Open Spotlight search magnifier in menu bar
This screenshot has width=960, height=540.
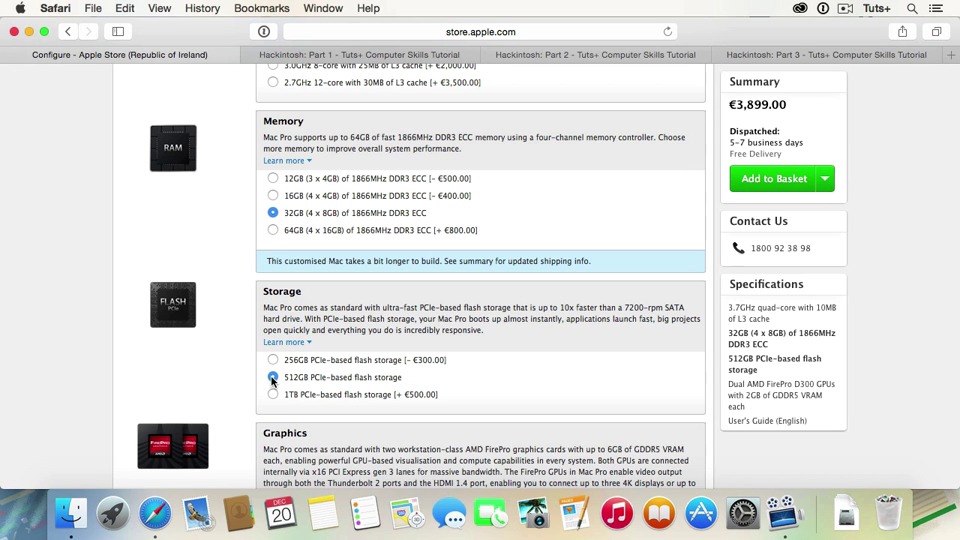pyautogui.click(x=912, y=8)
